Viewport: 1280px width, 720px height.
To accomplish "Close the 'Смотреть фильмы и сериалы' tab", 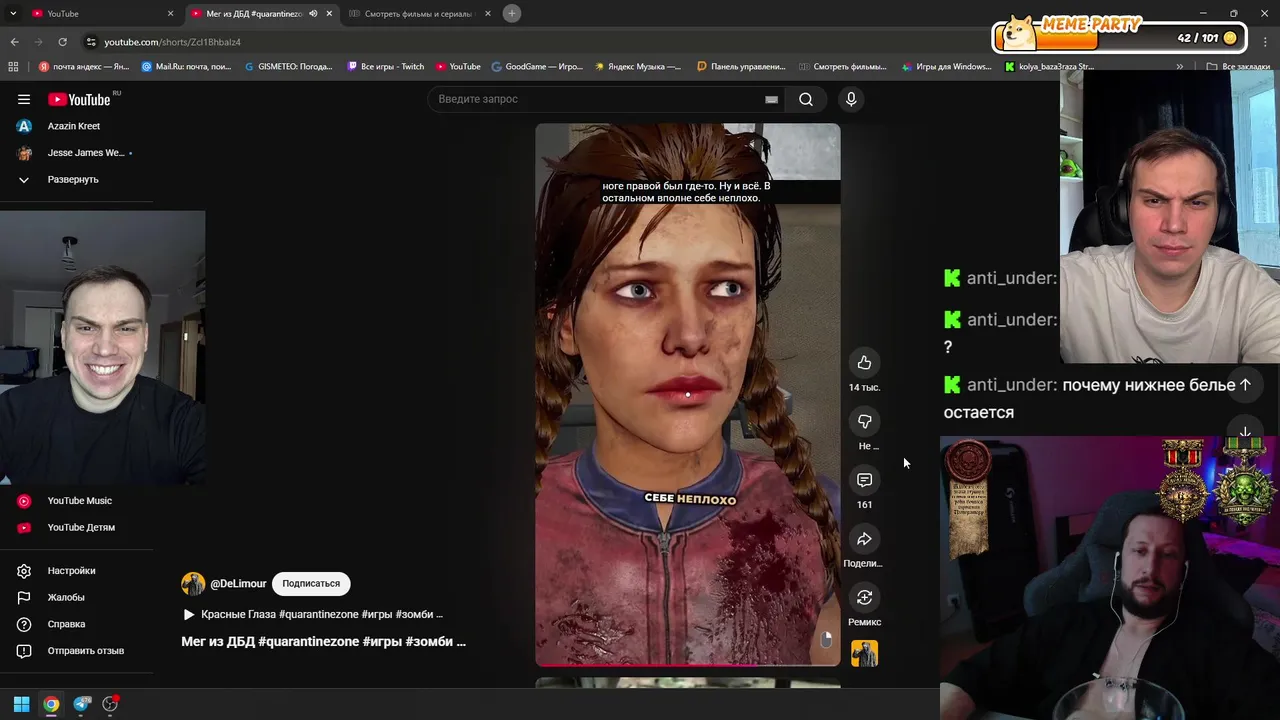I will tap(488, 13).
